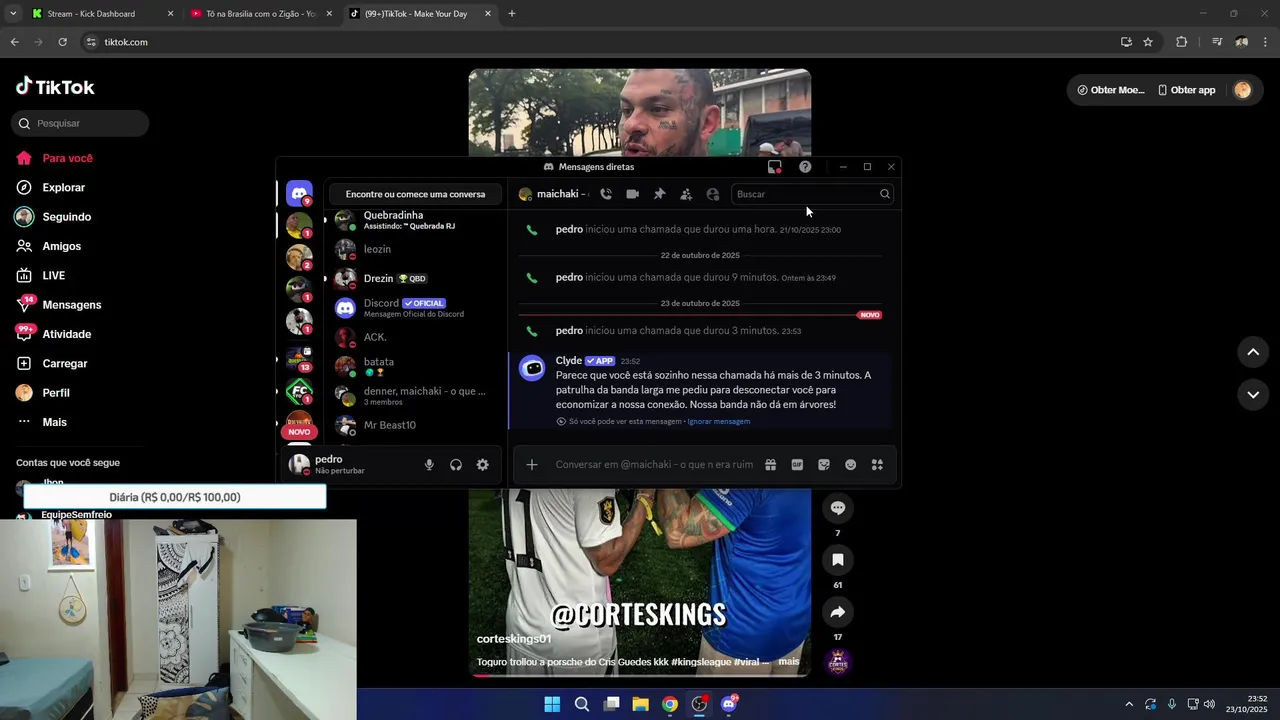Click the TikTok Pesquisar search box

(80, 123)
